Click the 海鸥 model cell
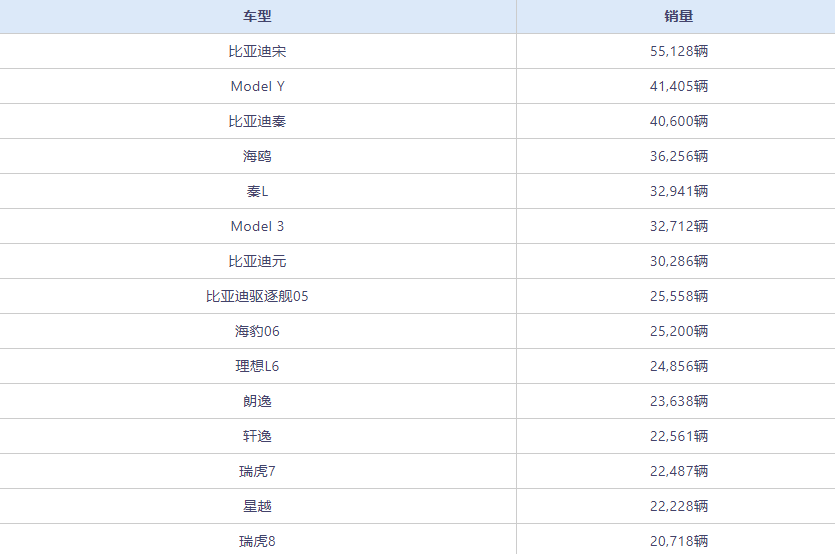 tap(257, 156)
